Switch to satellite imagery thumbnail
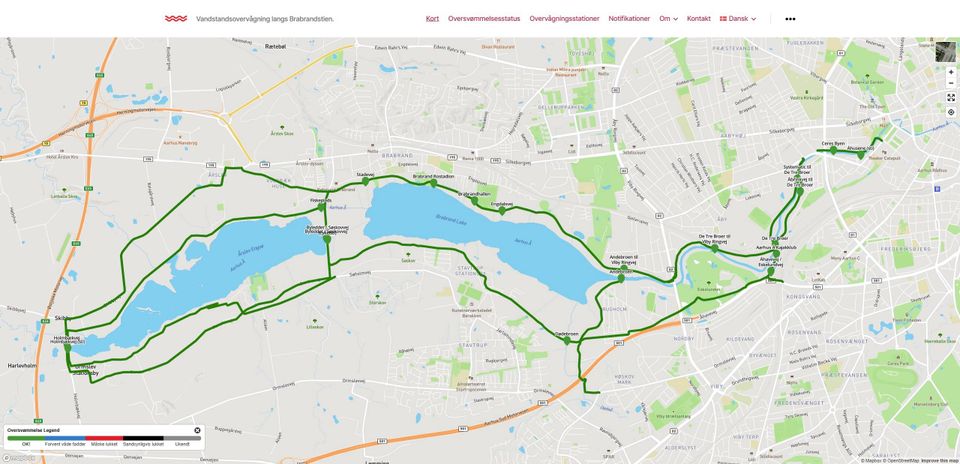Viewport: 960px width, 464px height. pyautogui.click(x=946, y=51)
